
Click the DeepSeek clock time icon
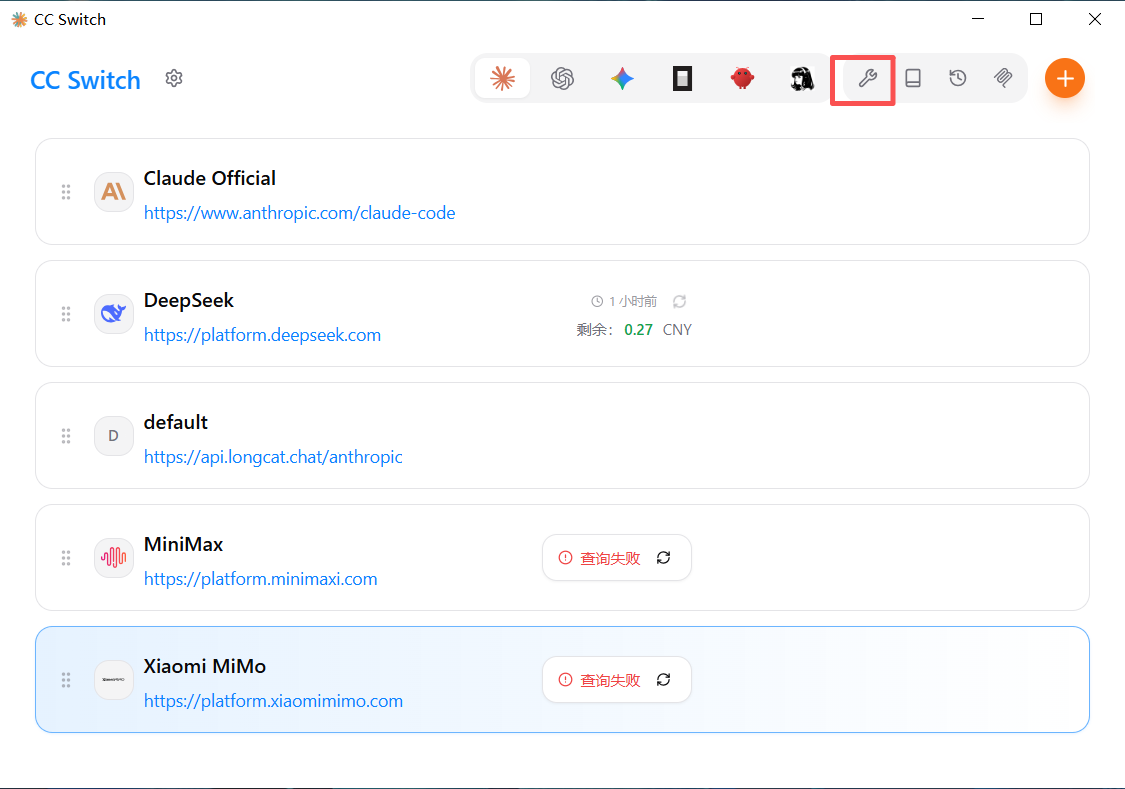(x=597, y=301)
